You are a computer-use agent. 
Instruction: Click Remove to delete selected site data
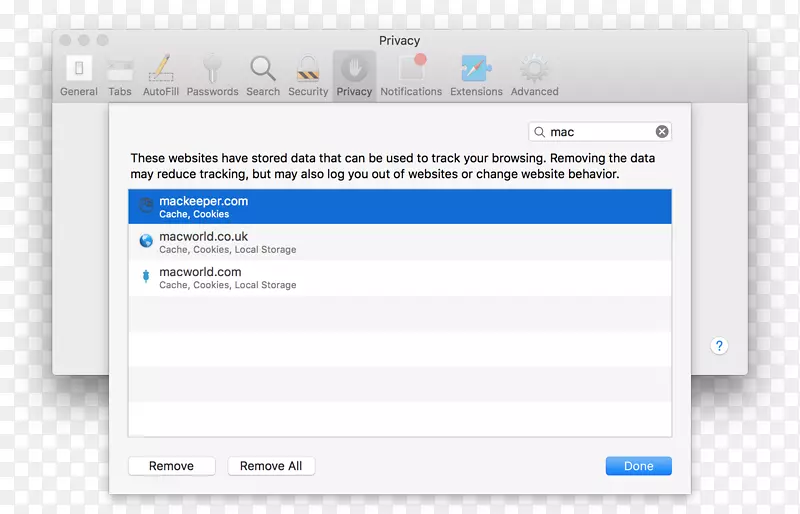point(171,466)
